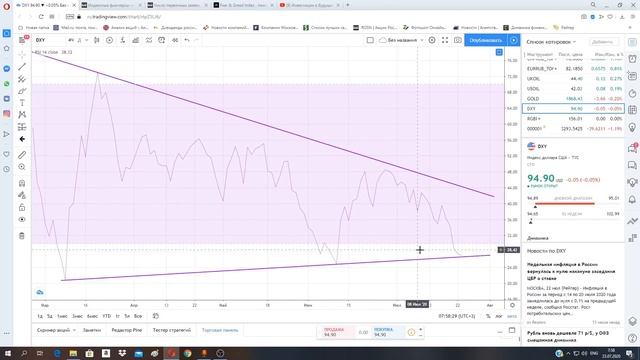Create an alert with the alarm clock icon
Viewport: 640px width, 360px height.
[162, 40]
